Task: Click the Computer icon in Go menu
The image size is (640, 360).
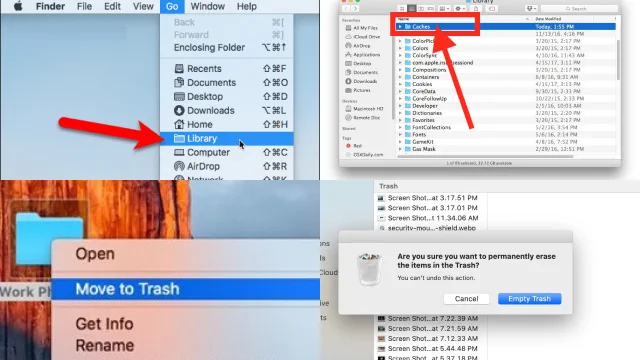Action: 179,152
